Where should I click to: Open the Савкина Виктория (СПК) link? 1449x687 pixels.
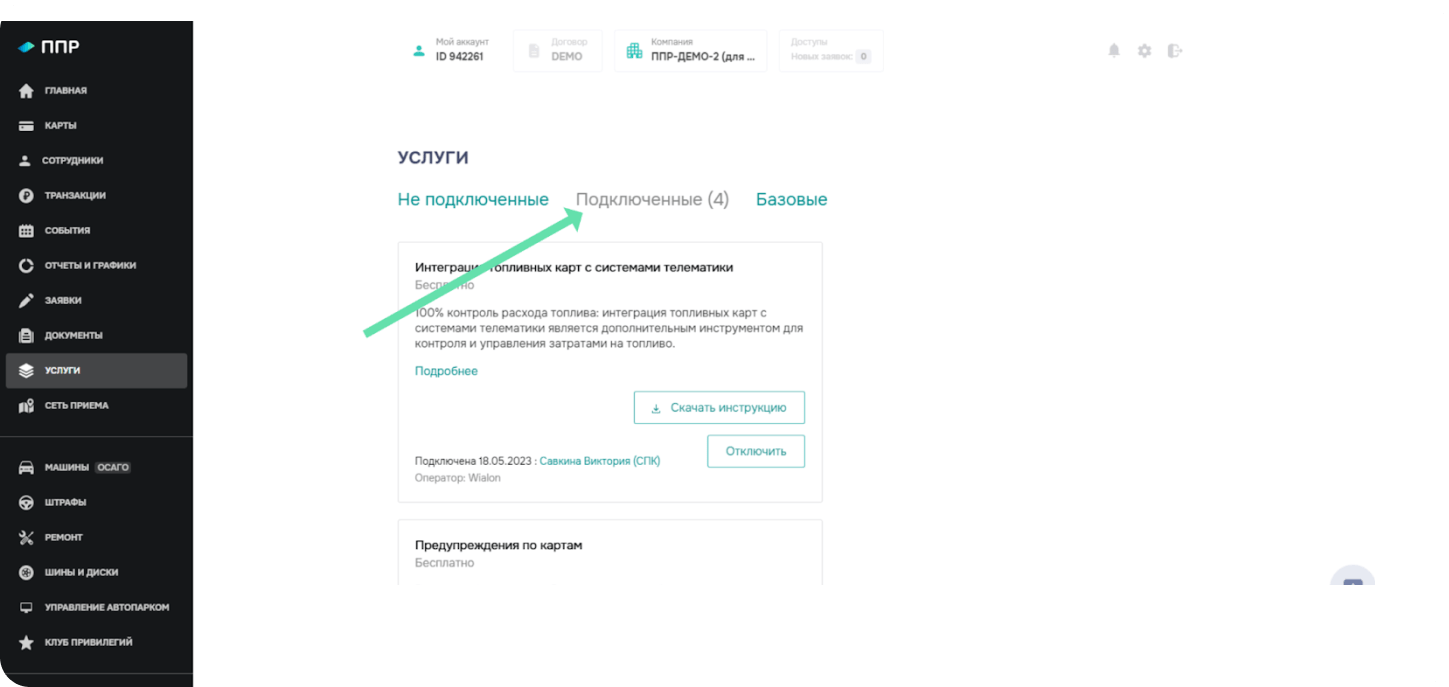600,461
